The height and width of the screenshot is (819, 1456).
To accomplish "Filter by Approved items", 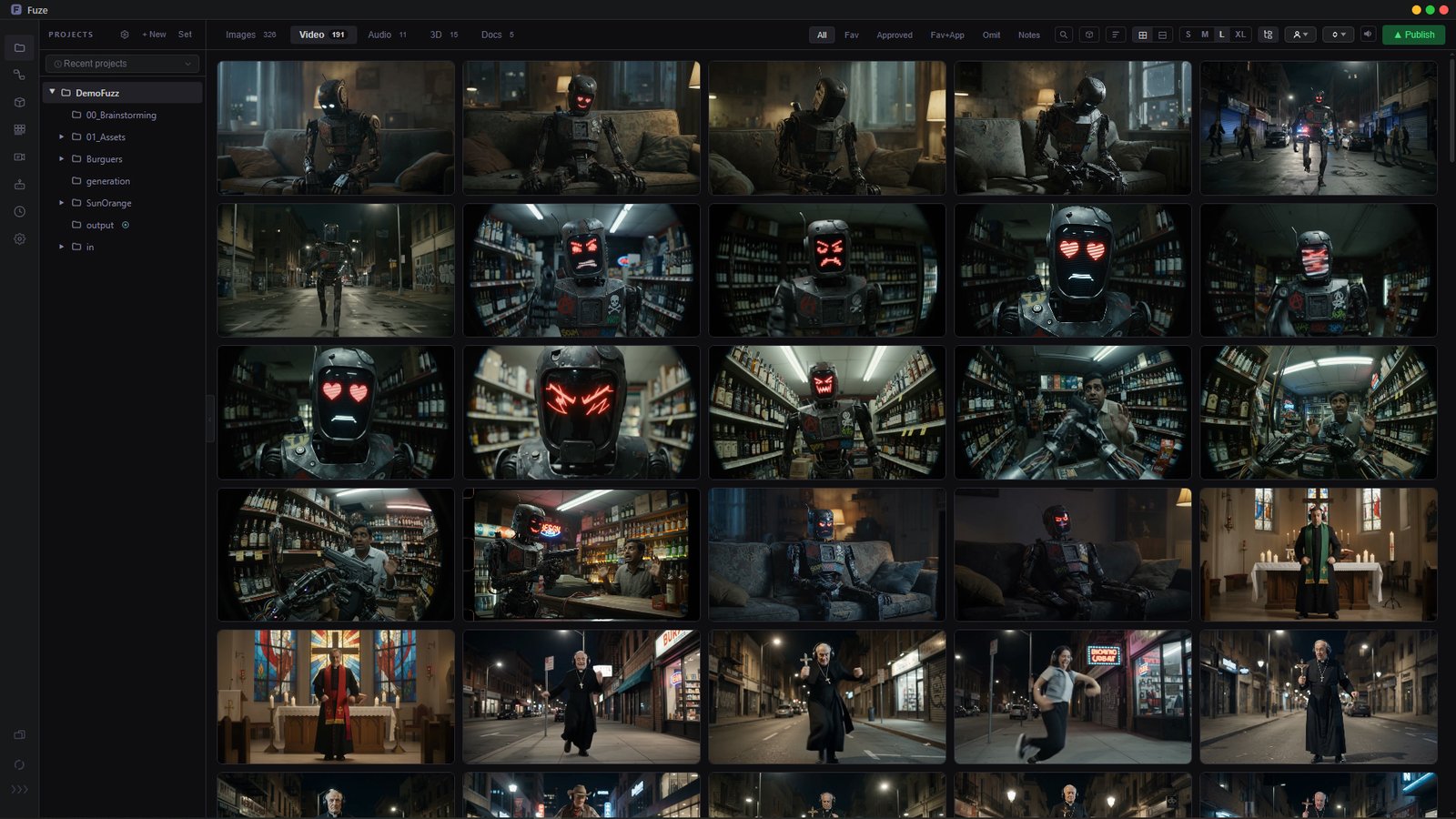I will coord(895,35).
